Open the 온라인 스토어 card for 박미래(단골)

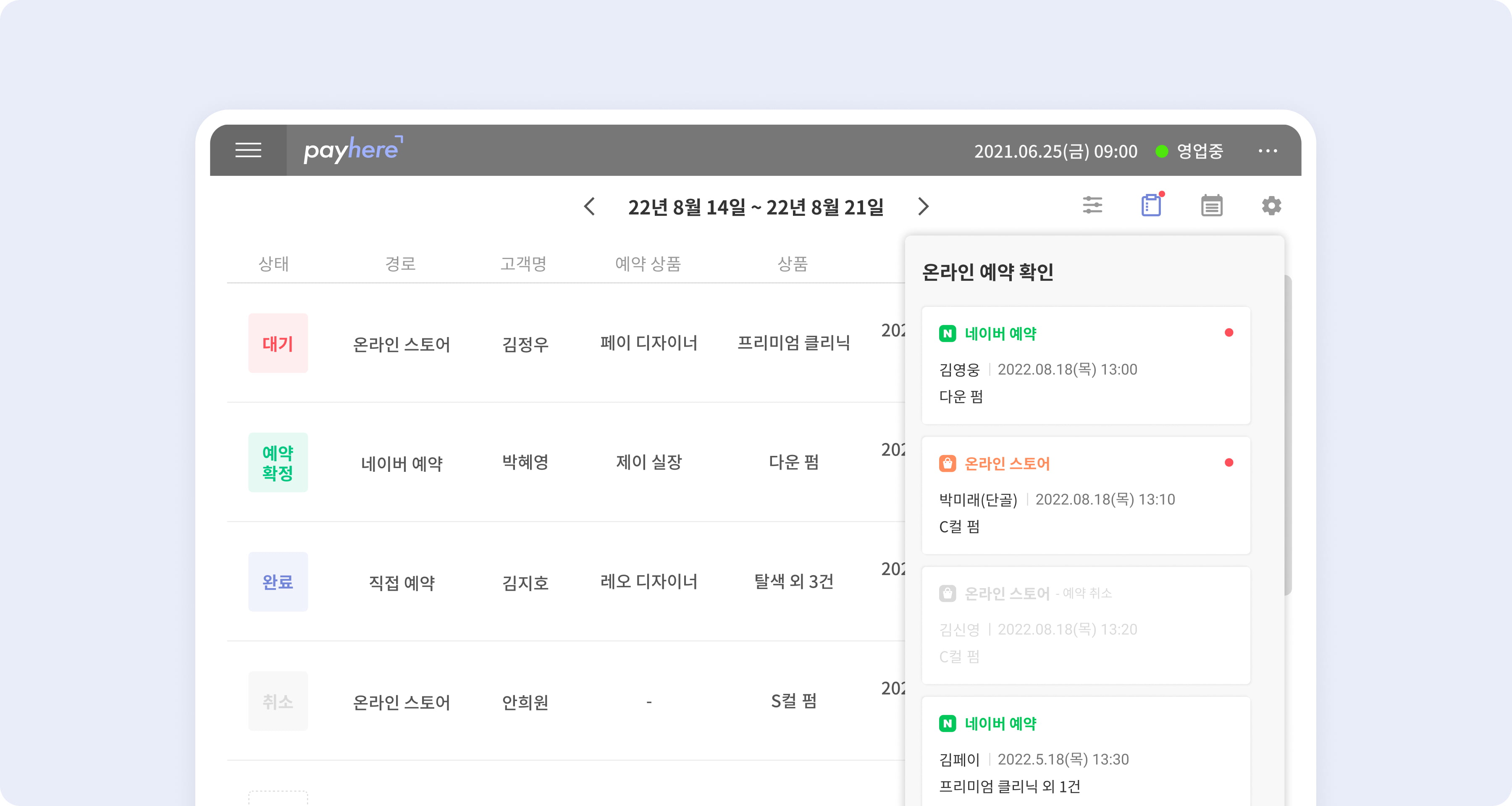(1086, 495)
